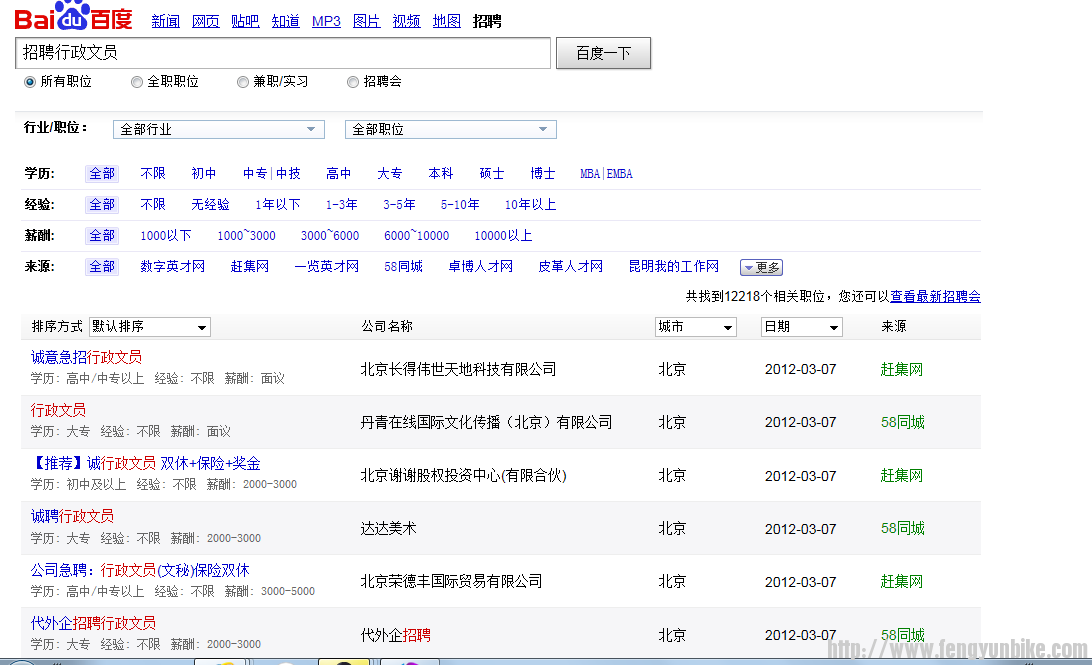Screen dimensions: 1092x665
Task: Filter salary by 1000以下
Action: [x=165, y=234]
